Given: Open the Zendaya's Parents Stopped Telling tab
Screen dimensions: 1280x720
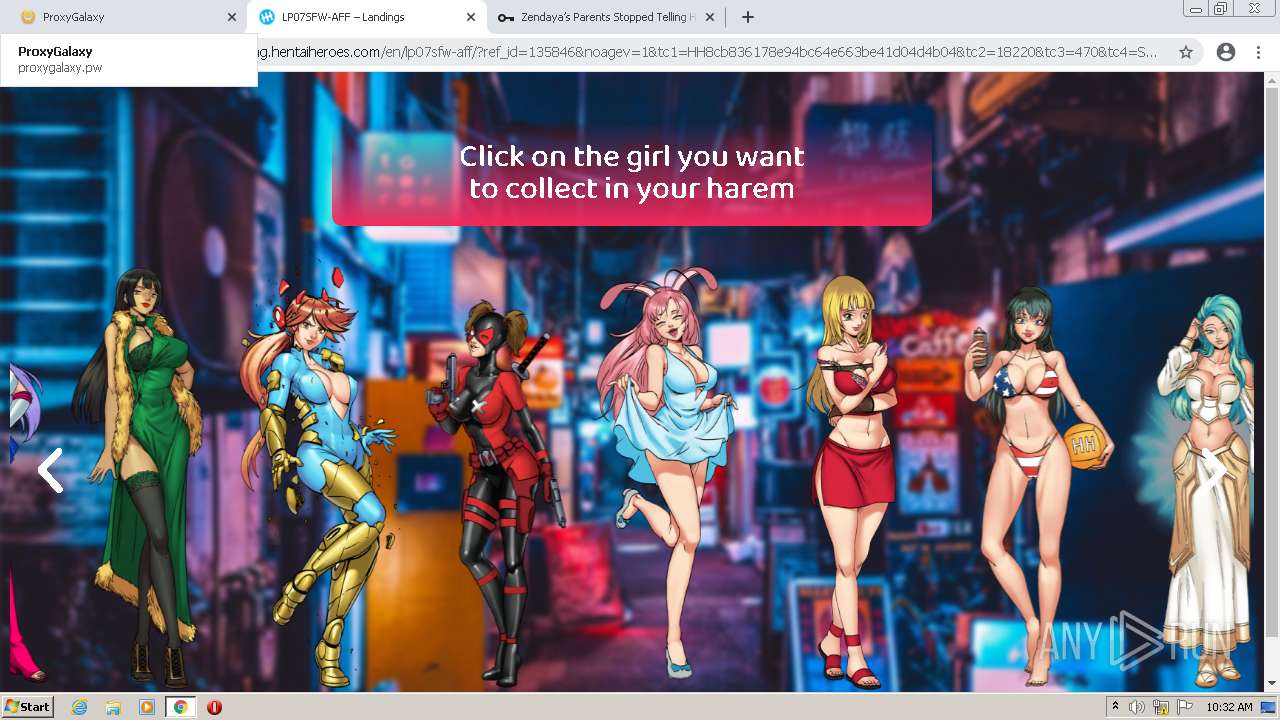Looking at the screenshot, I should point(606,17).
